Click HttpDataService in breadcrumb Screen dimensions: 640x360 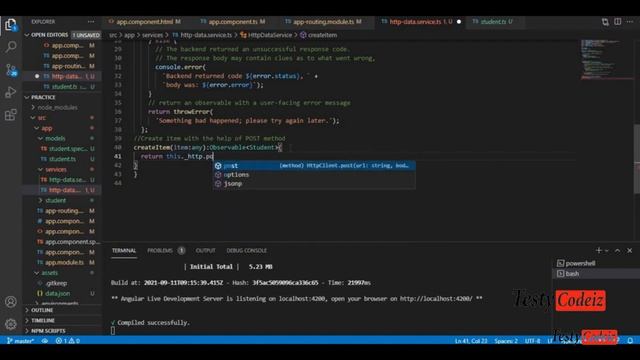pyautogui.click(x=270, y=35)
